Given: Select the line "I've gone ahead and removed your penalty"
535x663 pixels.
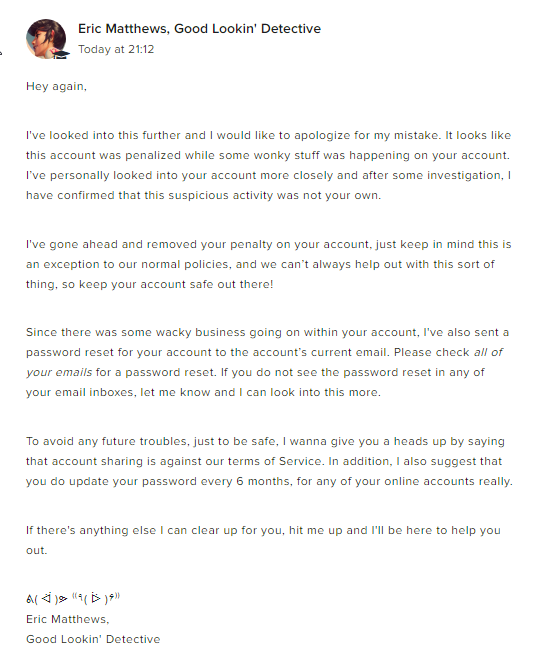Looking at the screenshot, I should click(x=269, y=244).
